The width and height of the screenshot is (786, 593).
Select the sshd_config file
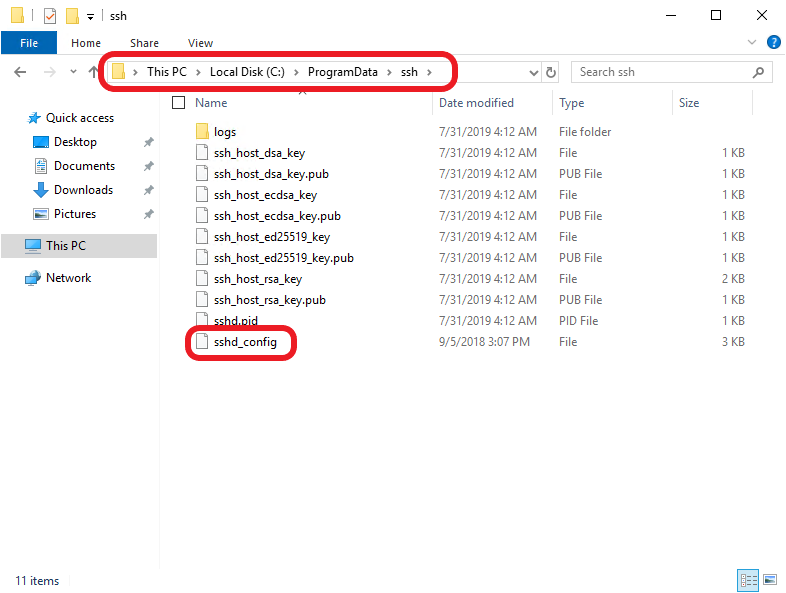point(245,342)
